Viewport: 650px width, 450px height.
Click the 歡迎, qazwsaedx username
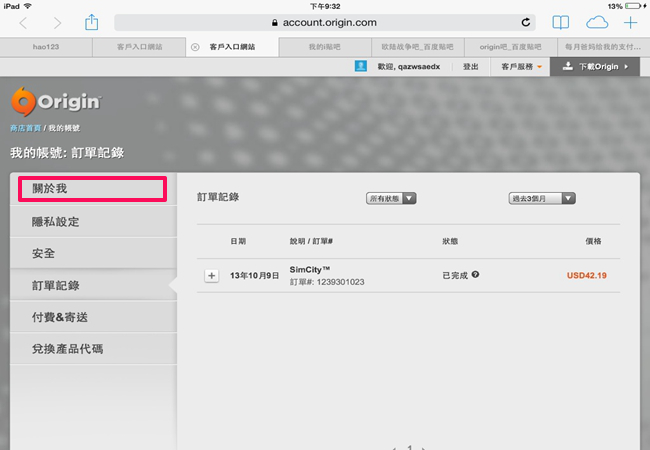pos(409,67)
